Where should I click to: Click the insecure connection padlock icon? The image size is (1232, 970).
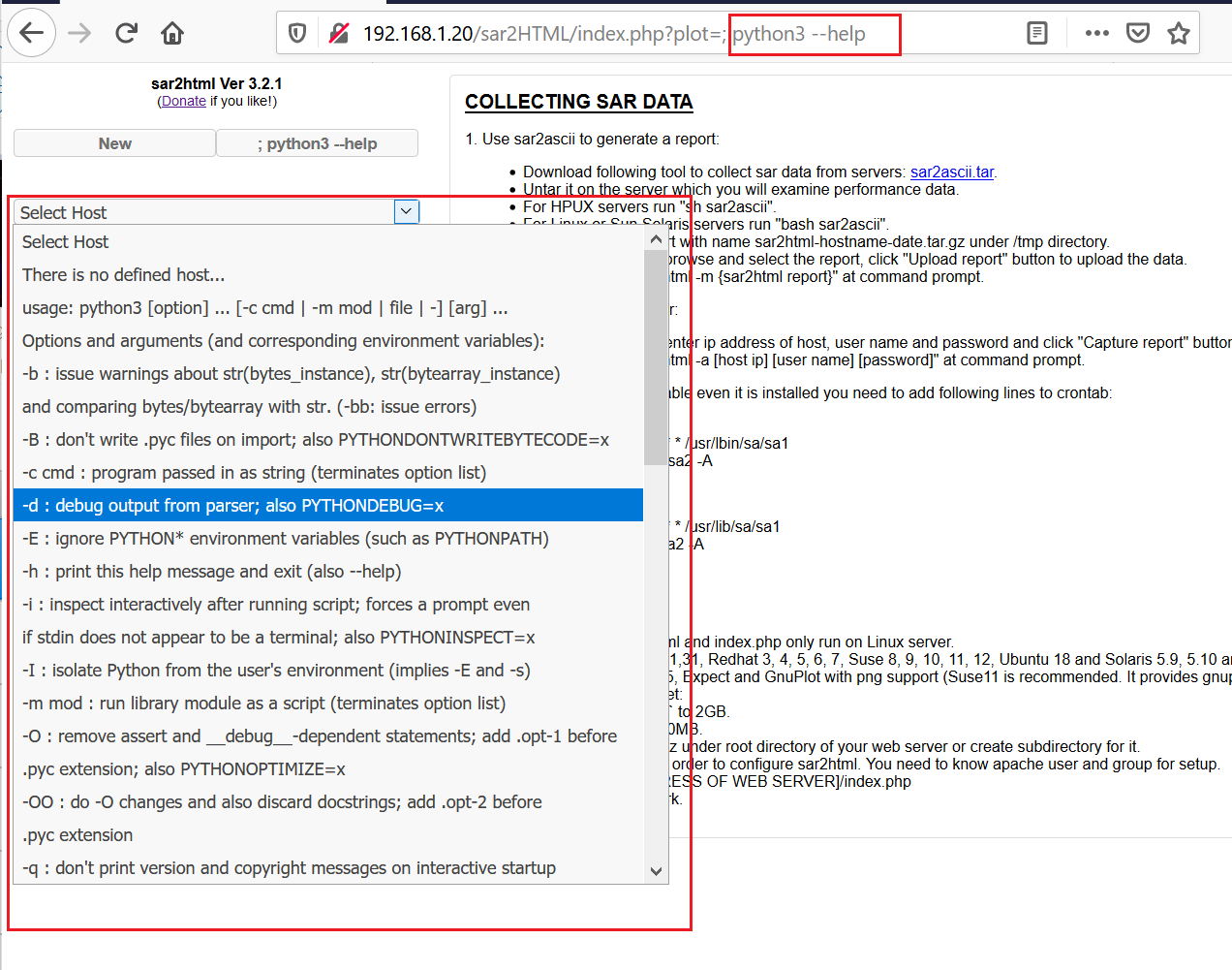(x=338, y=34)
